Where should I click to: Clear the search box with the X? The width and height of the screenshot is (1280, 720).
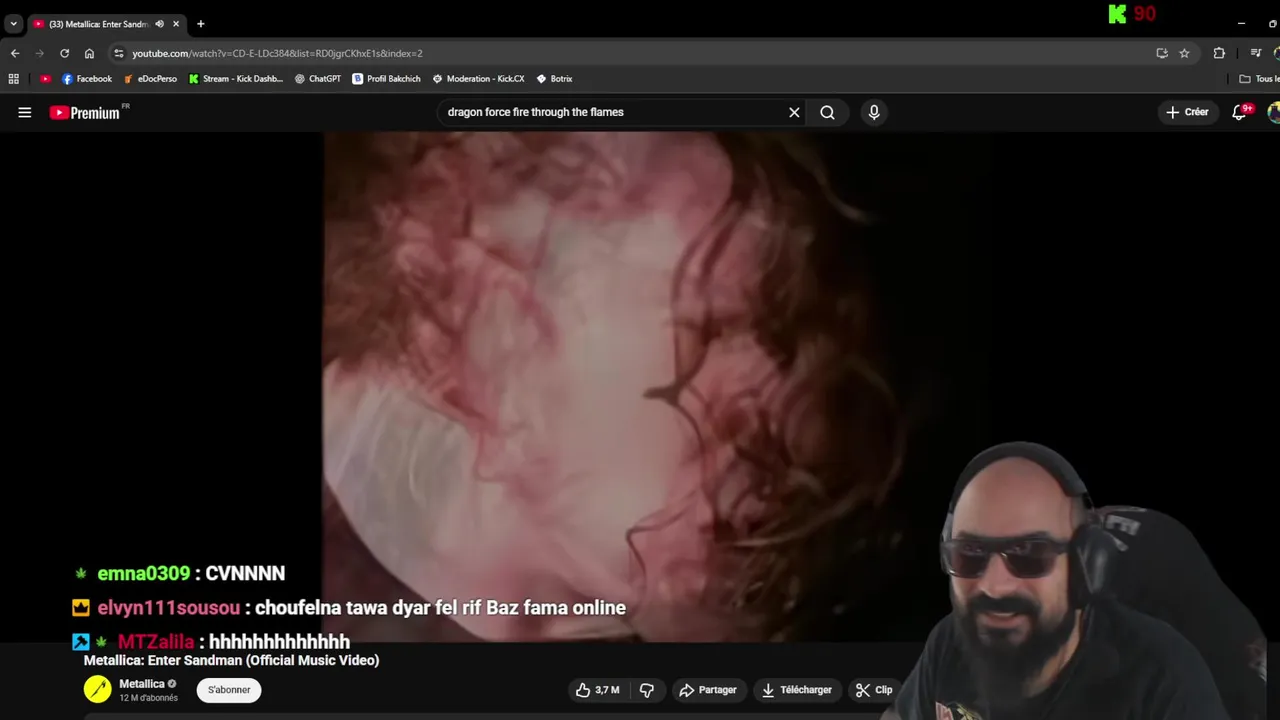[794, 112]
